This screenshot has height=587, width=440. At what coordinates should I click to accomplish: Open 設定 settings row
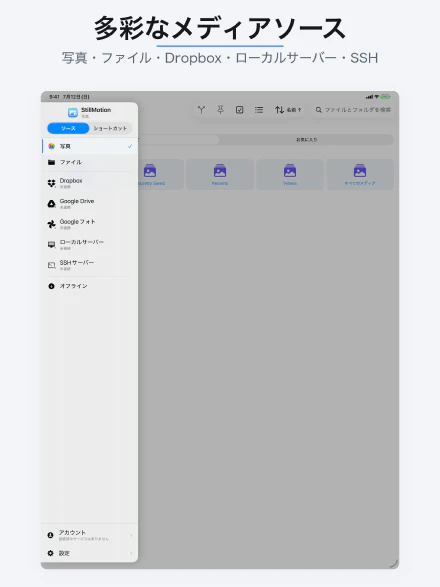tap(89, 553)
